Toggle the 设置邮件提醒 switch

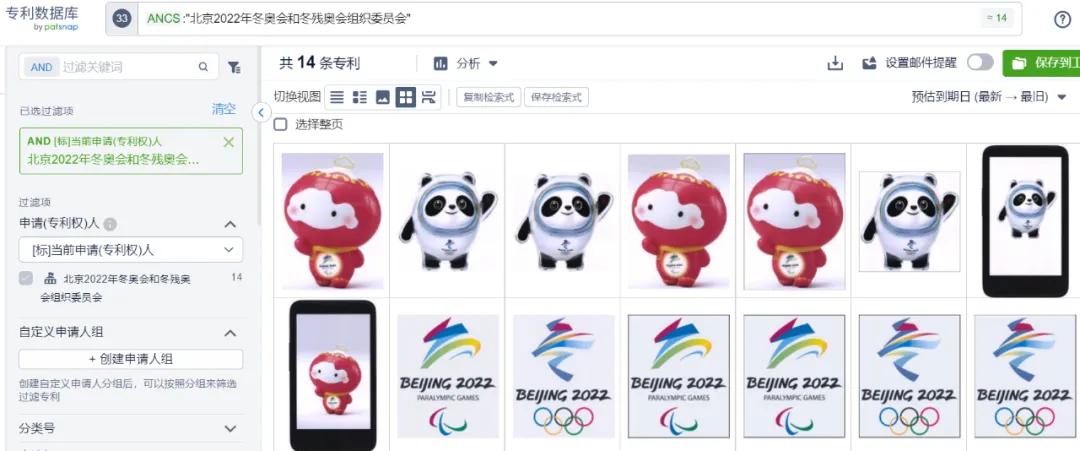[x=979, y=63]
